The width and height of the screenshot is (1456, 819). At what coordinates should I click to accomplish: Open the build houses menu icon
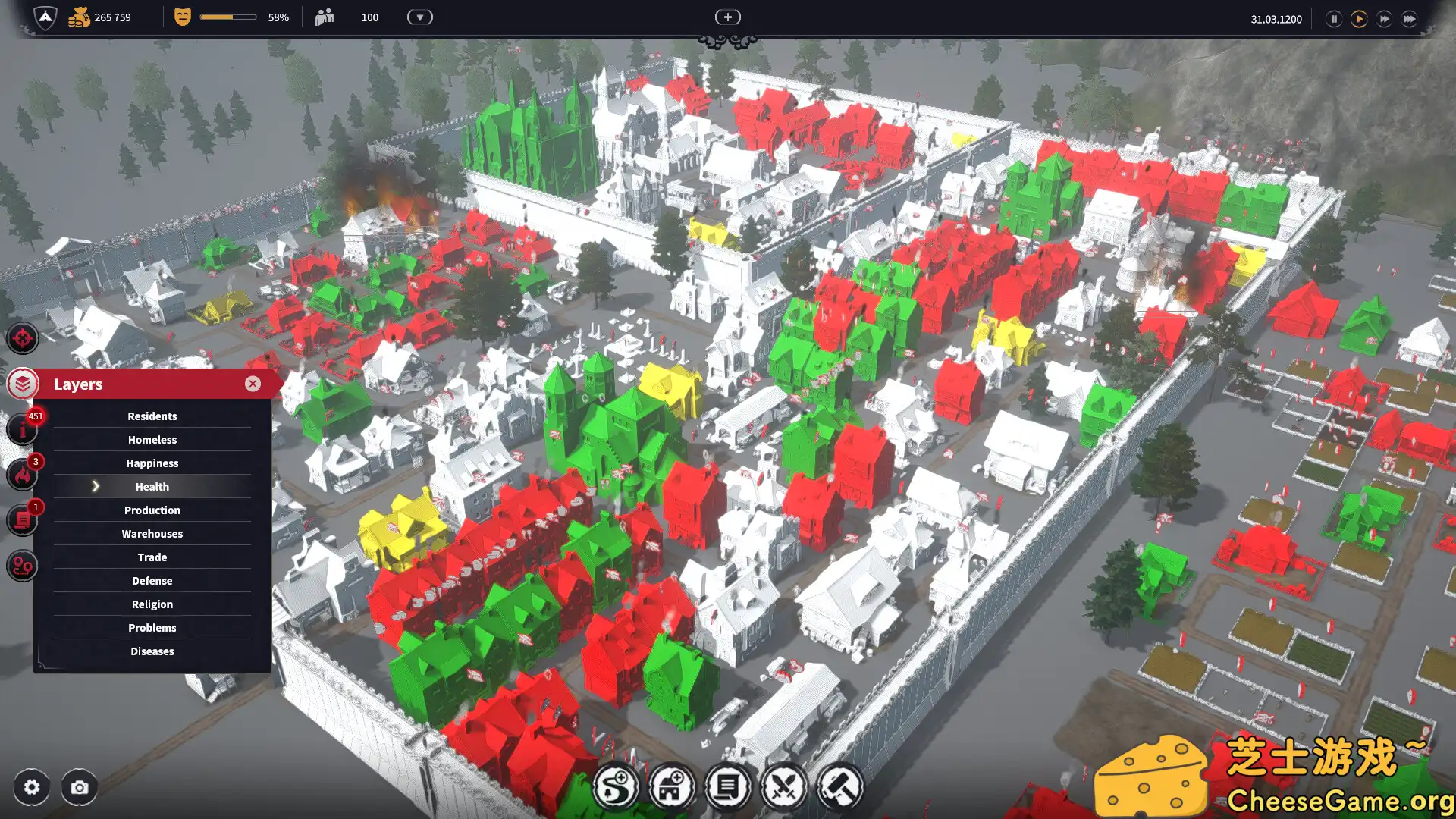tap(671, 787)
